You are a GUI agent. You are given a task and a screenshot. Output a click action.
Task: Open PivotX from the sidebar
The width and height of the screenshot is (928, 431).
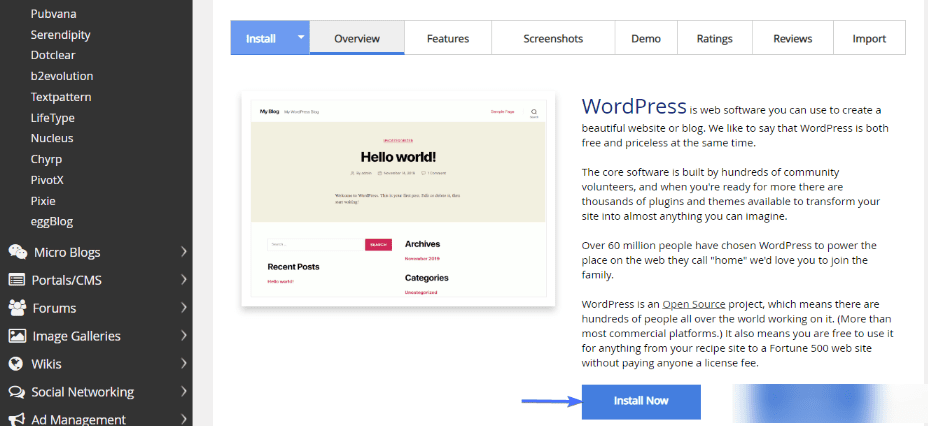(x=47, y=180)
